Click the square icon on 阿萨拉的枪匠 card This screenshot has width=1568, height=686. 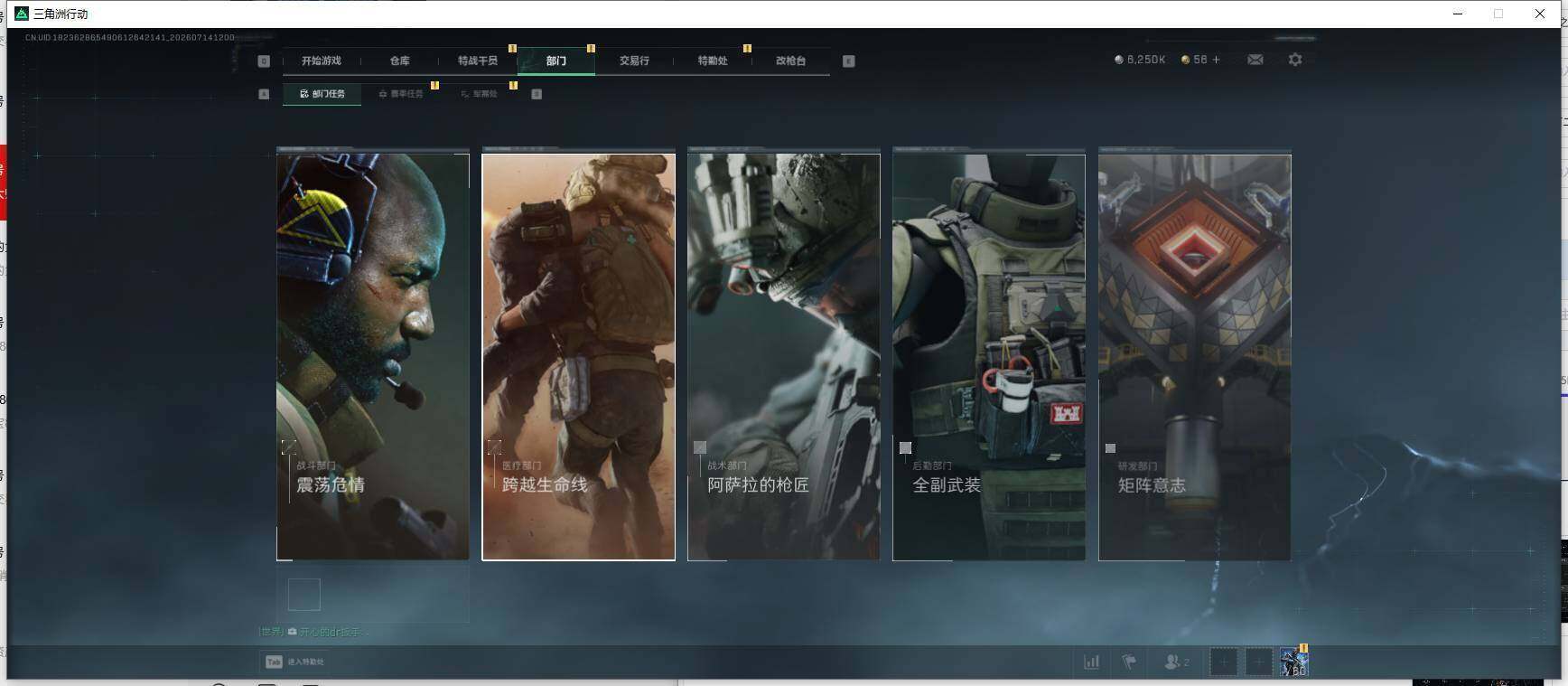tap(700, 447)
